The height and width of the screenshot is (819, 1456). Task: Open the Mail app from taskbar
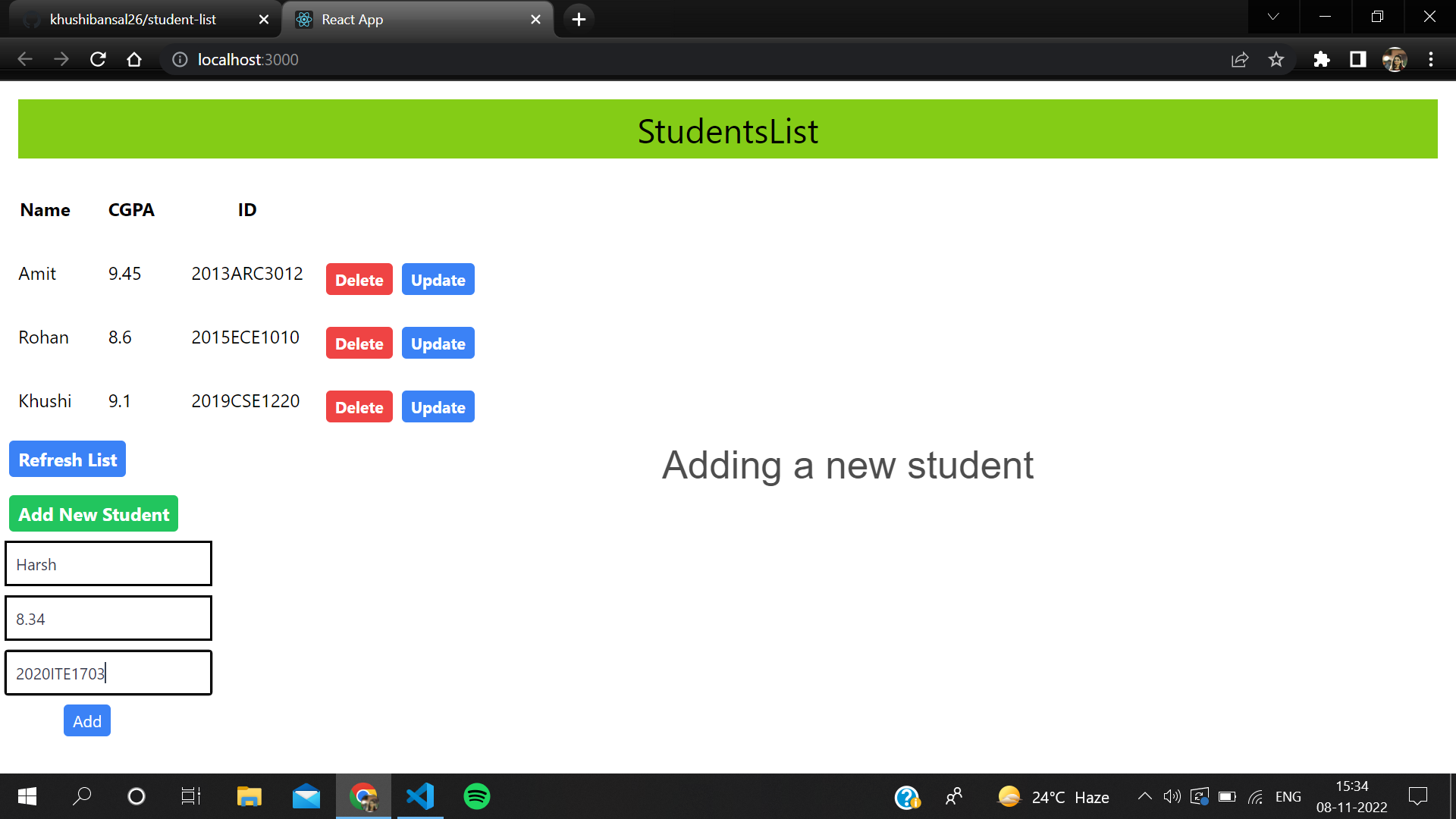pos(306,796)
